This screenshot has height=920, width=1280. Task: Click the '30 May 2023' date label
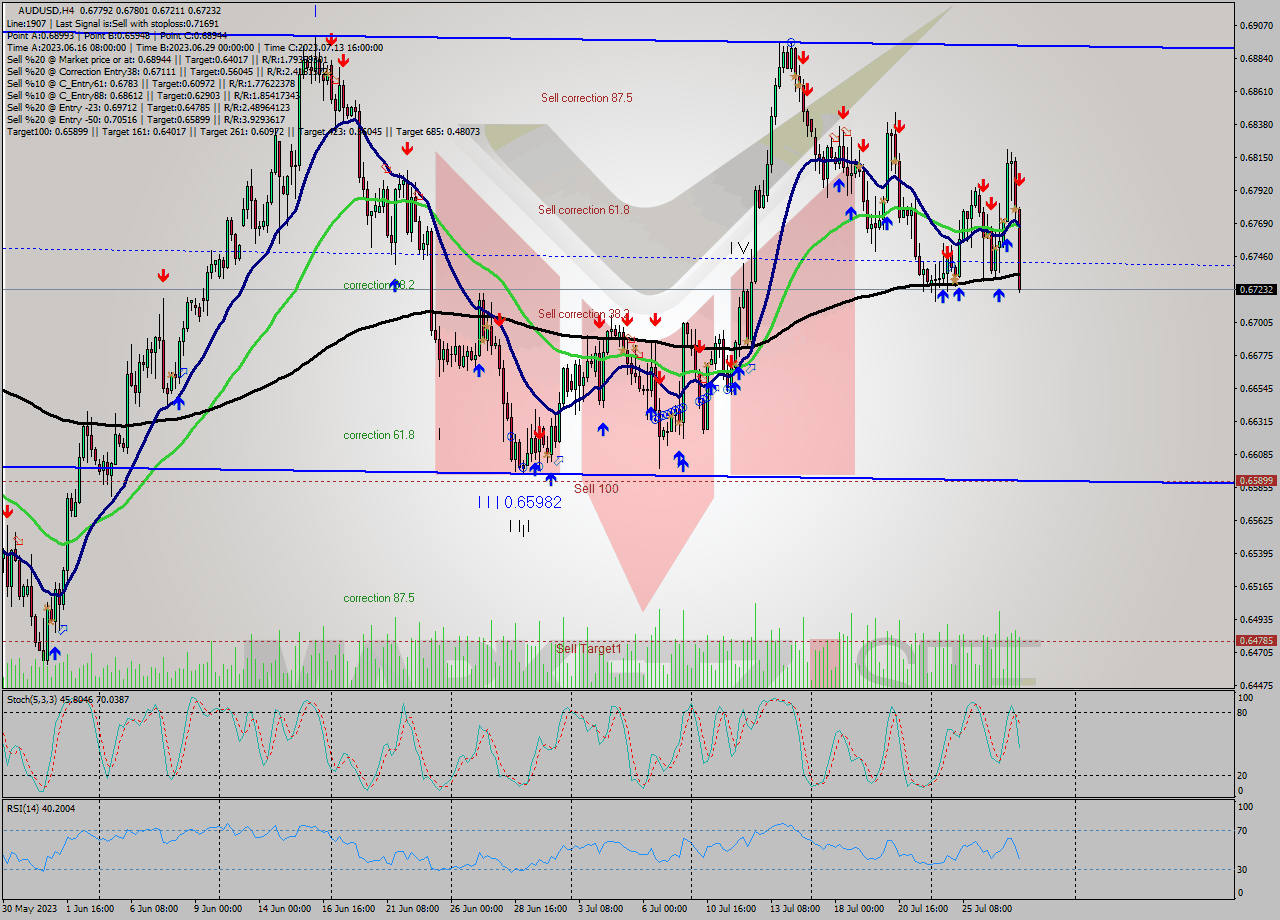pyautogui.click(x=30, y=909)
